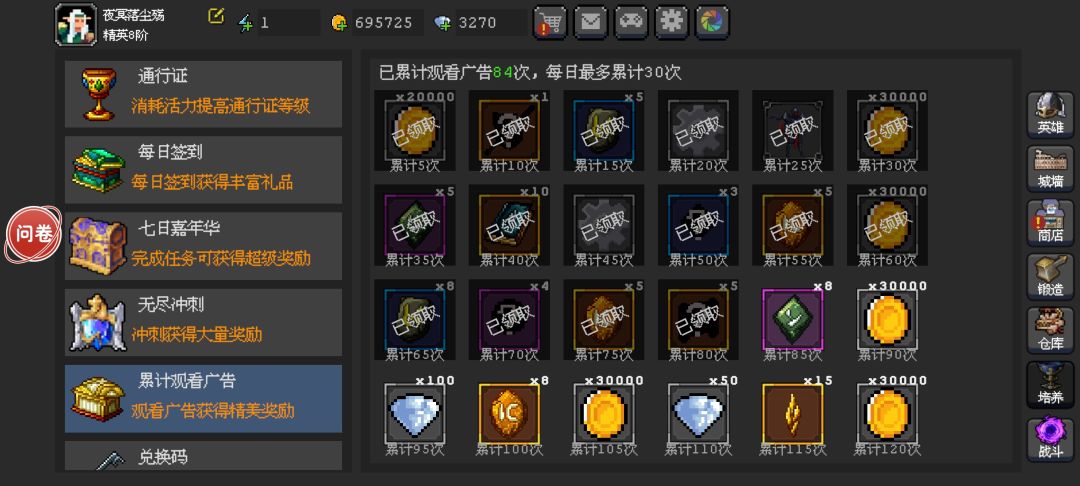Add diamonds using the gem plus icon
The image size is (1080, 486).
click(x=442, y=23)
